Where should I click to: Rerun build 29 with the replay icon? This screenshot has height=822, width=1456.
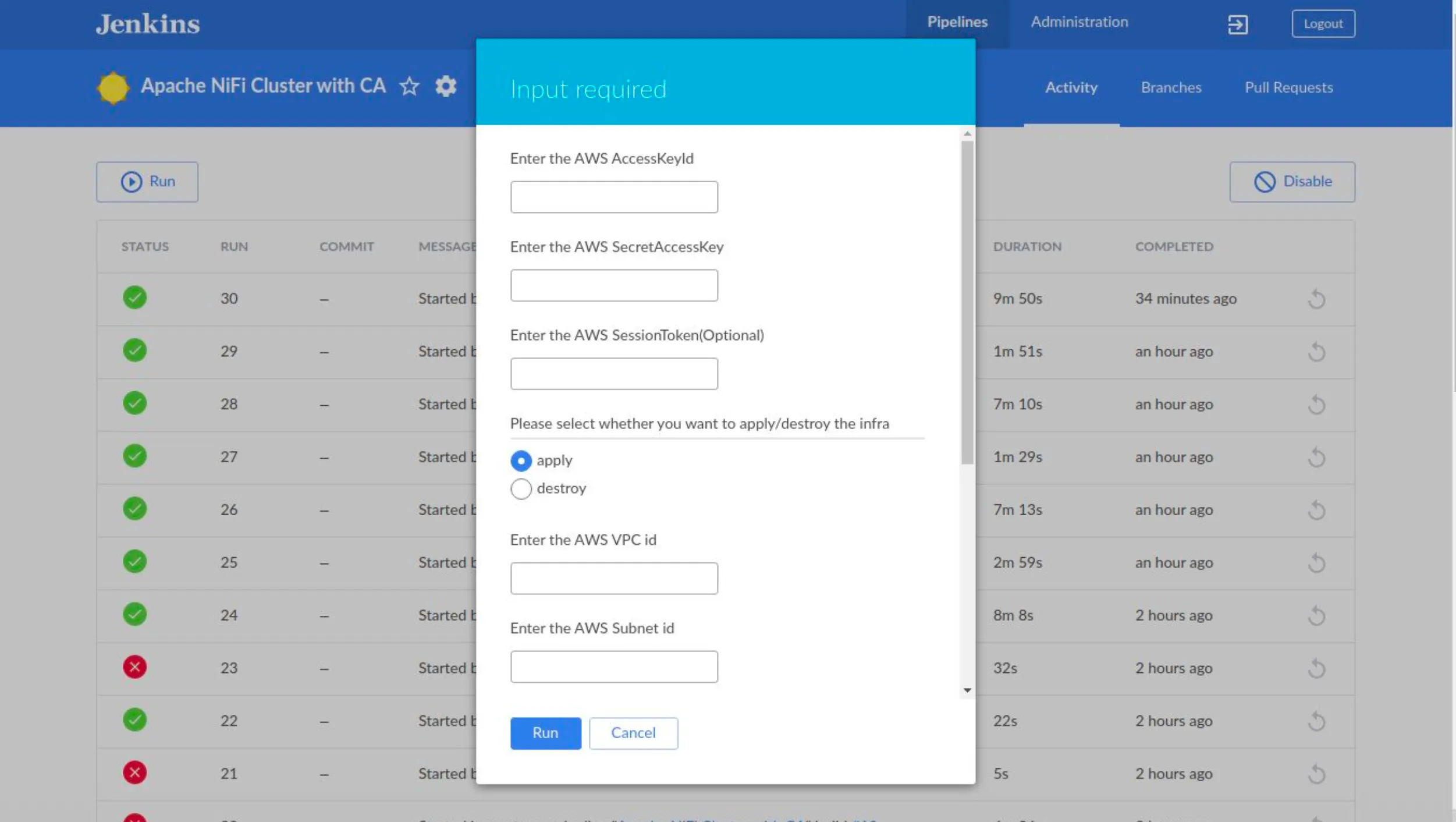(x=1316, y=352)
